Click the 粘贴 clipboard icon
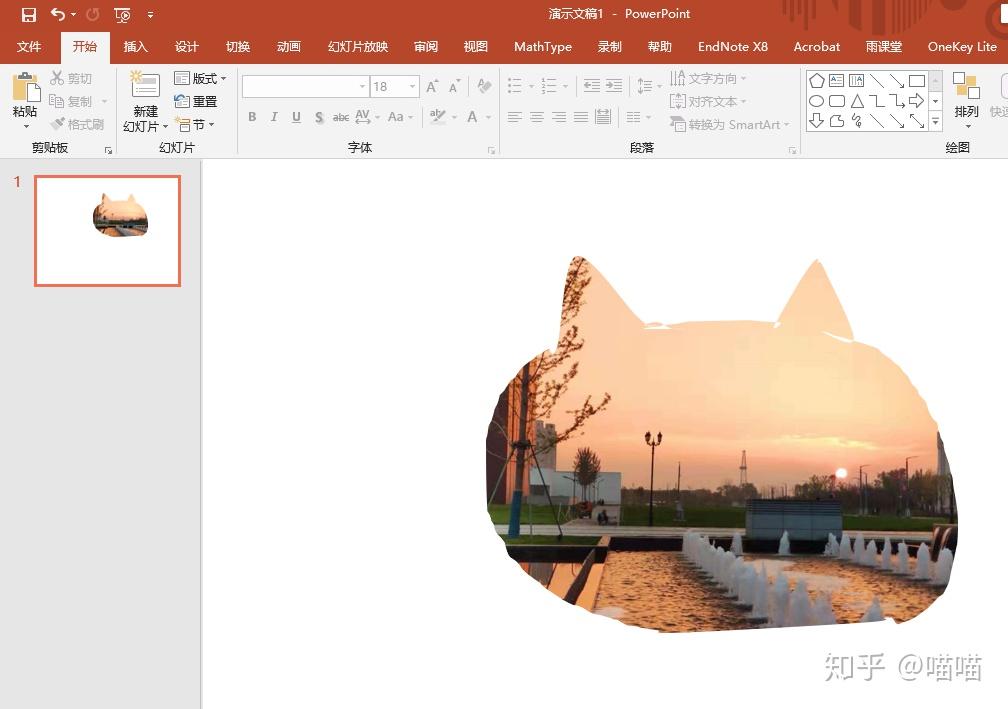 click(26, 88)
